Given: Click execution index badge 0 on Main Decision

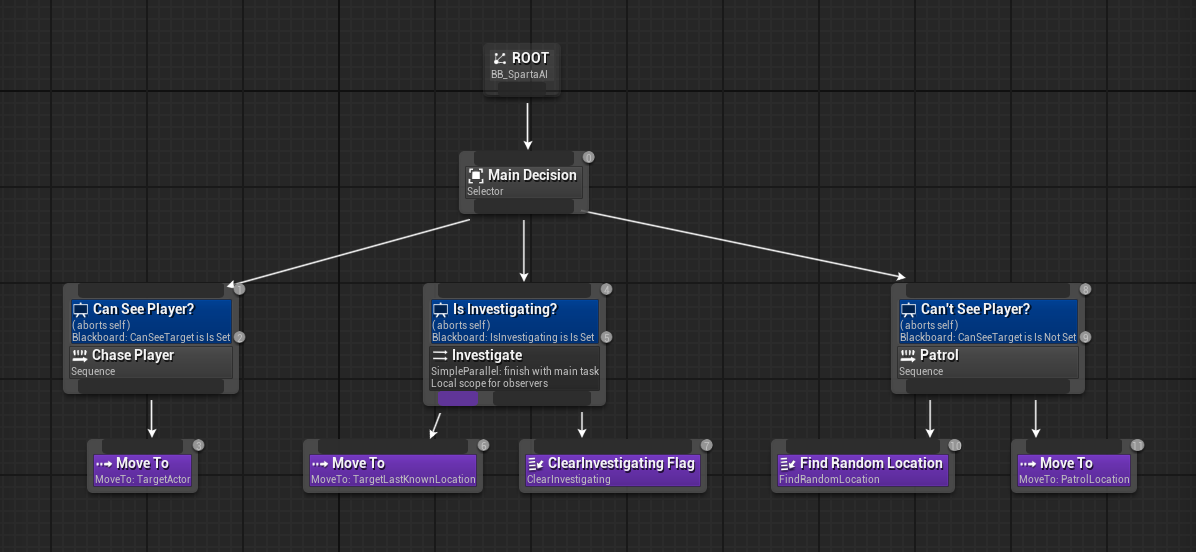Looking at the screenshot, I should [x=588, y=158].
